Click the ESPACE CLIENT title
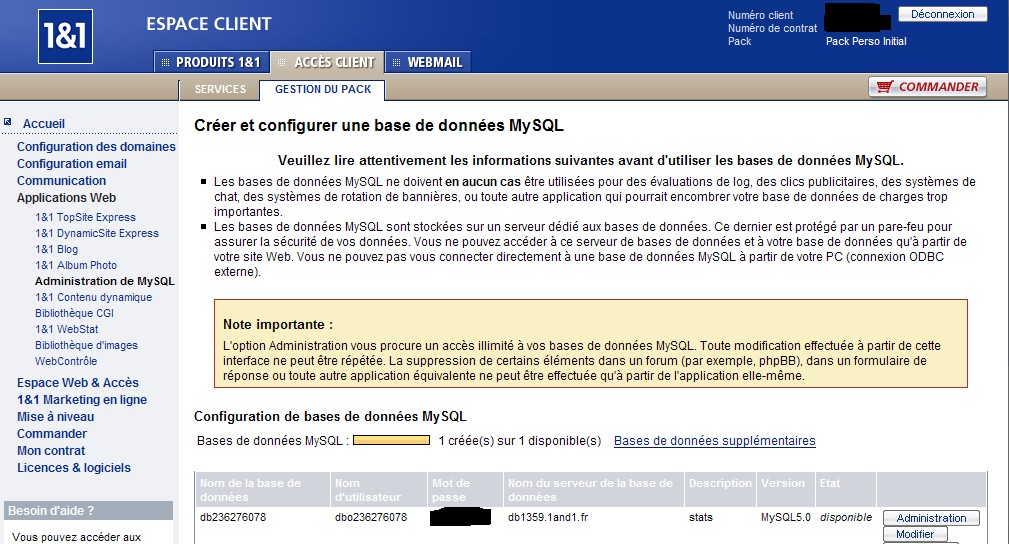 (208, 24)
